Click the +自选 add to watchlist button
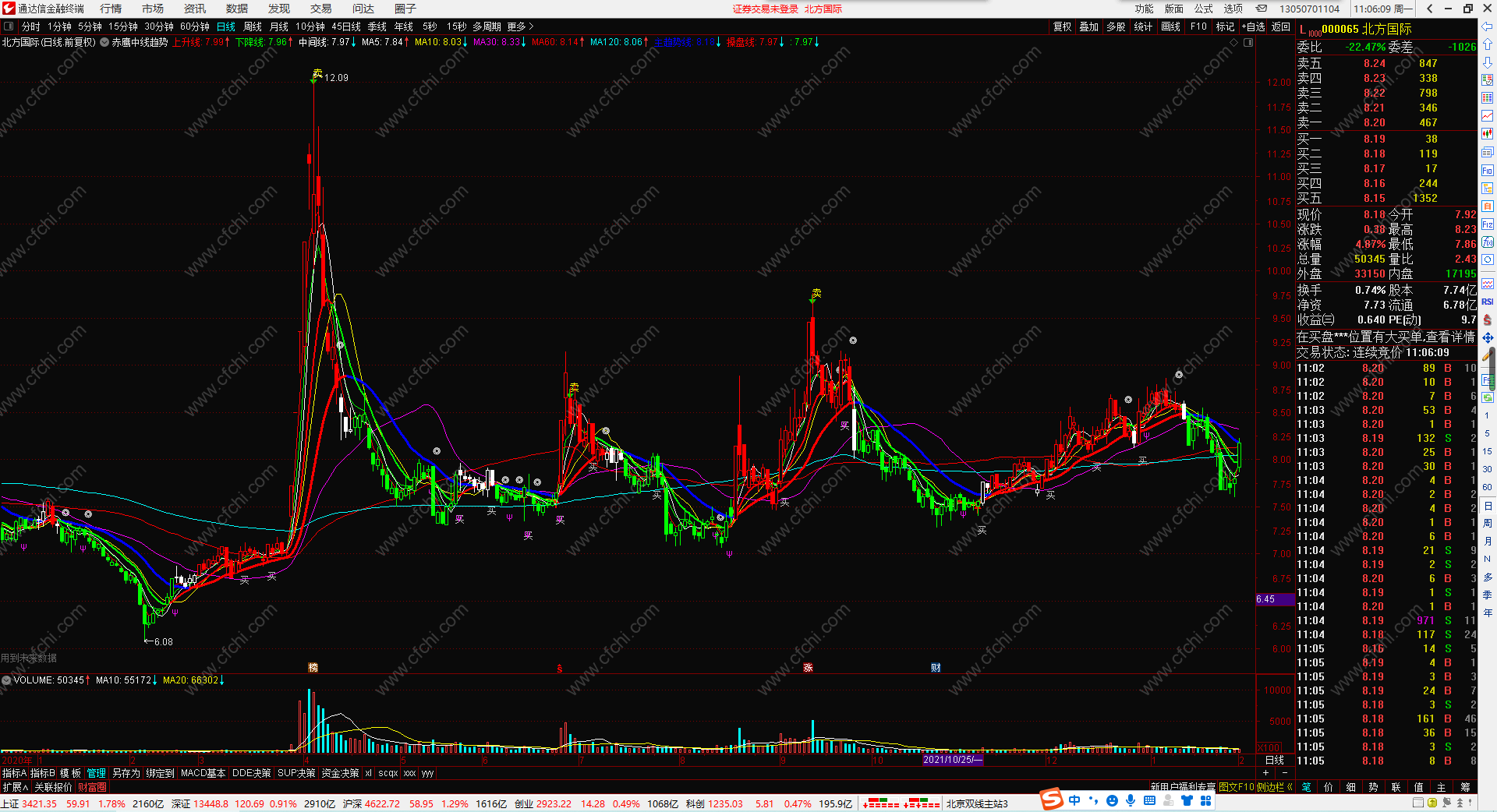Screen dimensions: 1497x812 point(1253,26)
